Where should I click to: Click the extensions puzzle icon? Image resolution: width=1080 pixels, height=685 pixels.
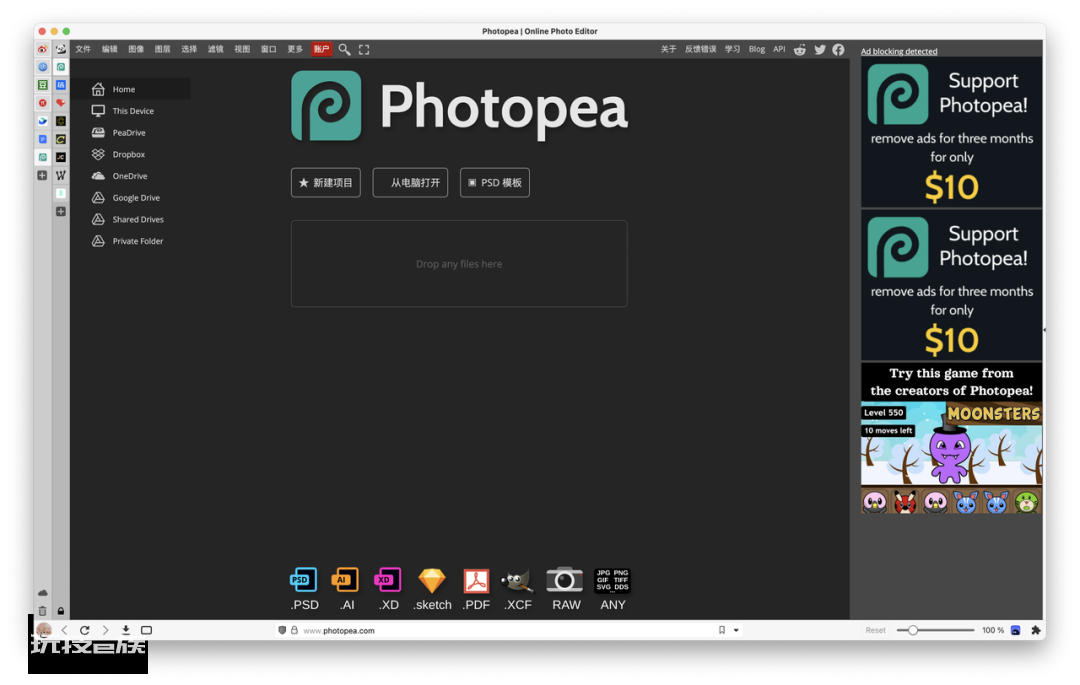coord(1035,630)
